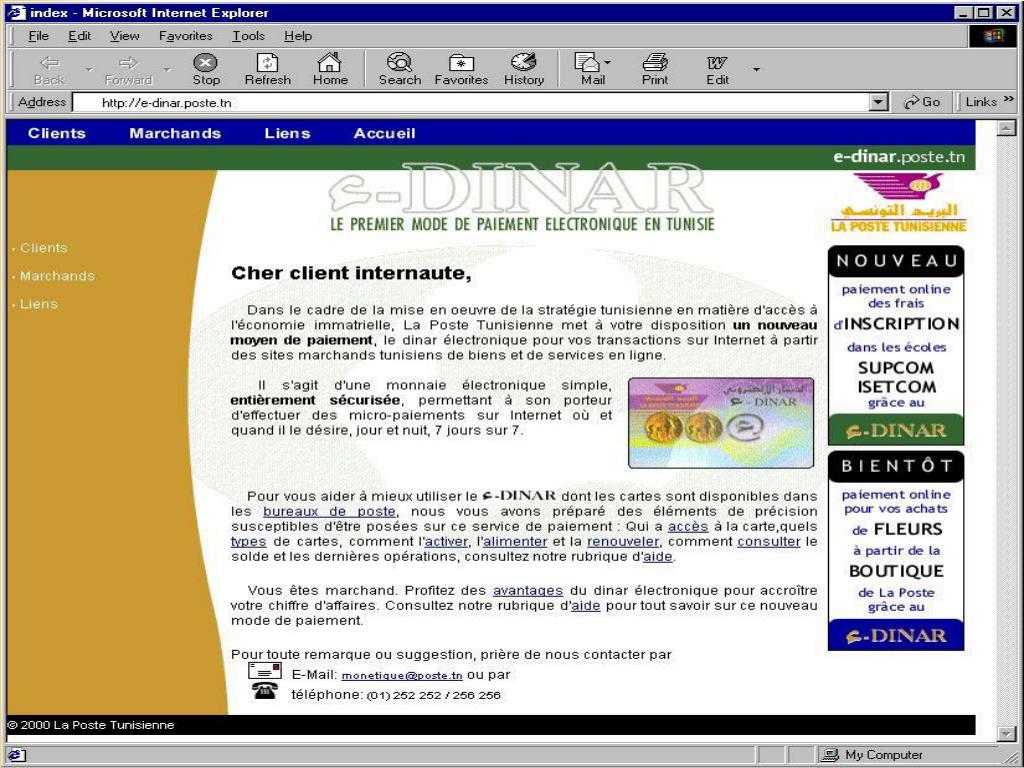Image resolution: width=1024 pixels, height=768 pixels.
Task: Follow the 'activer' link
Action: (x=446, y=542)
